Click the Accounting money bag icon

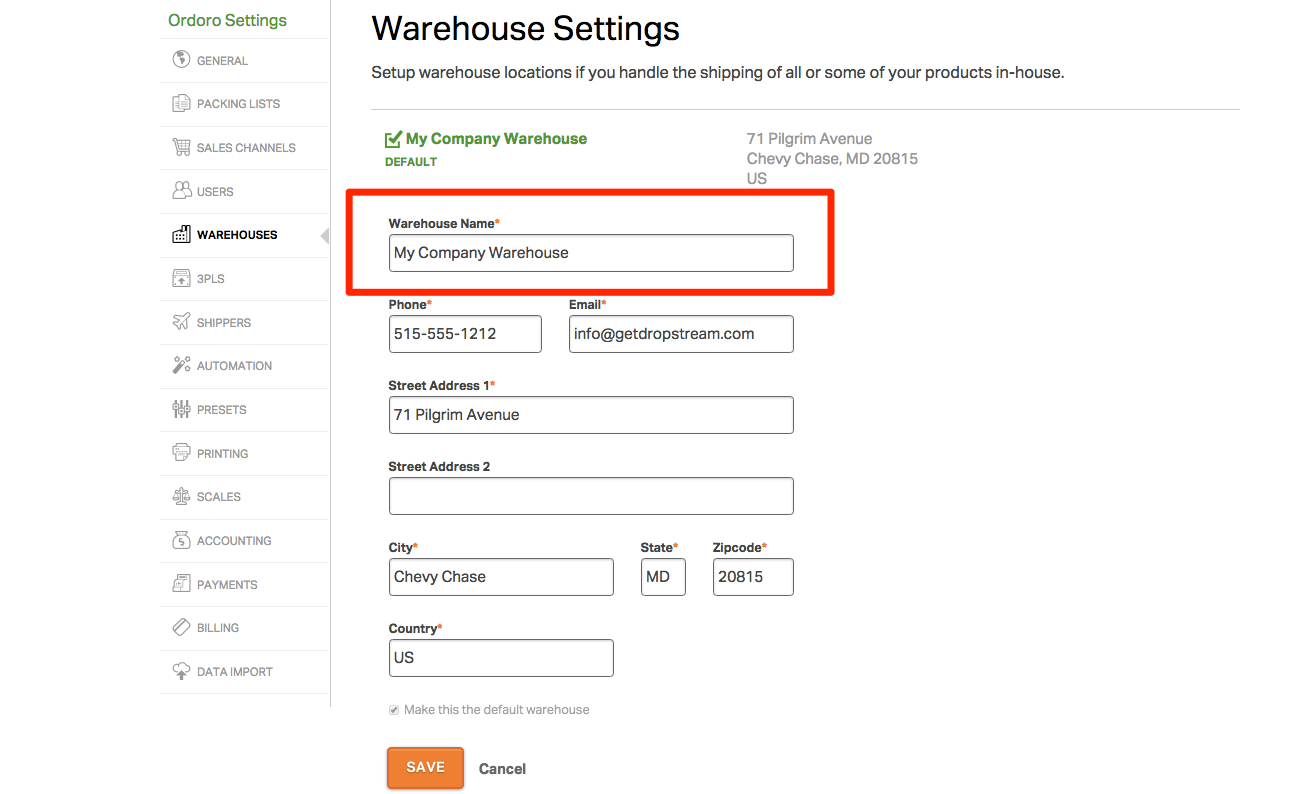pos(181,540)
